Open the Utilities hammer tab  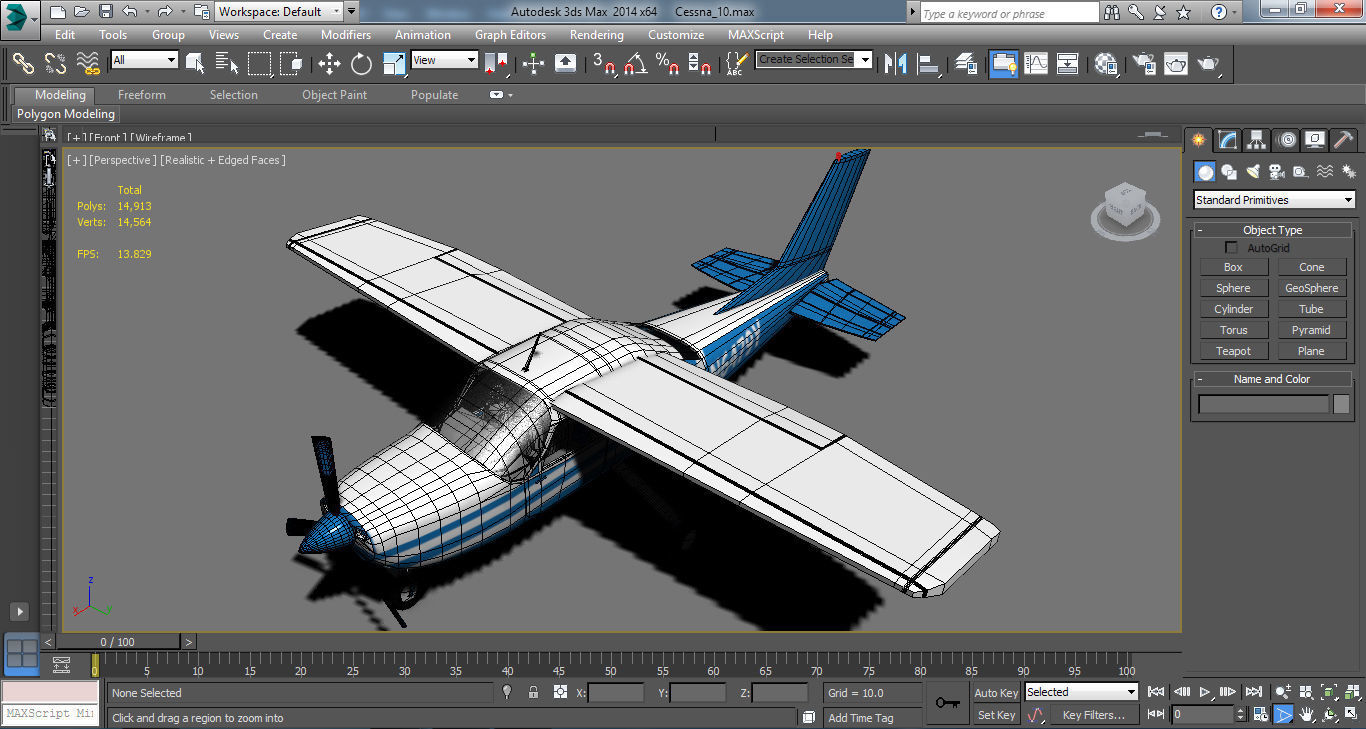click(x=1344, y=140)
